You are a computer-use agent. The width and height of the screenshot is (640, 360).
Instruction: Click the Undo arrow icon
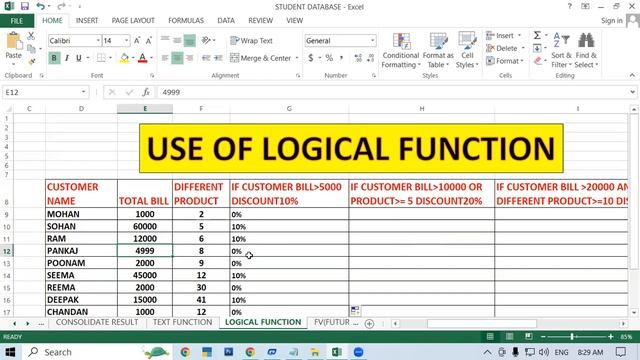[40, 6]
